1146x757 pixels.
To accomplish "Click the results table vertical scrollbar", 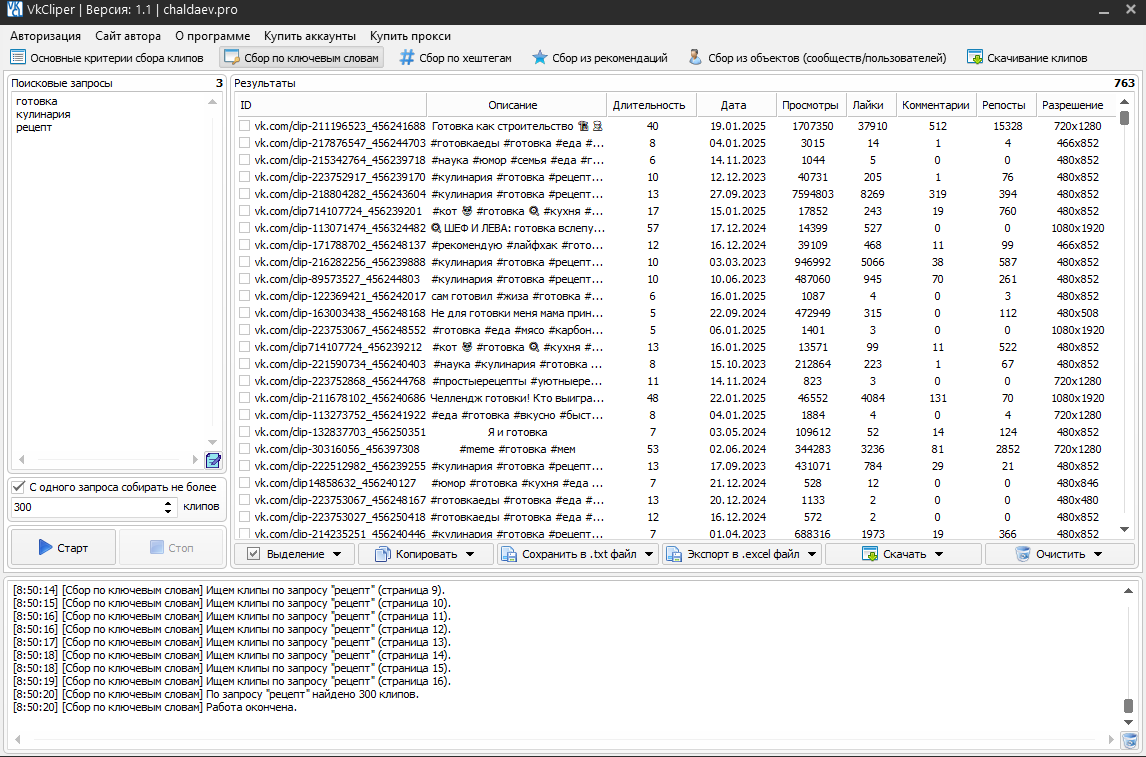I will coord(1125,320).
